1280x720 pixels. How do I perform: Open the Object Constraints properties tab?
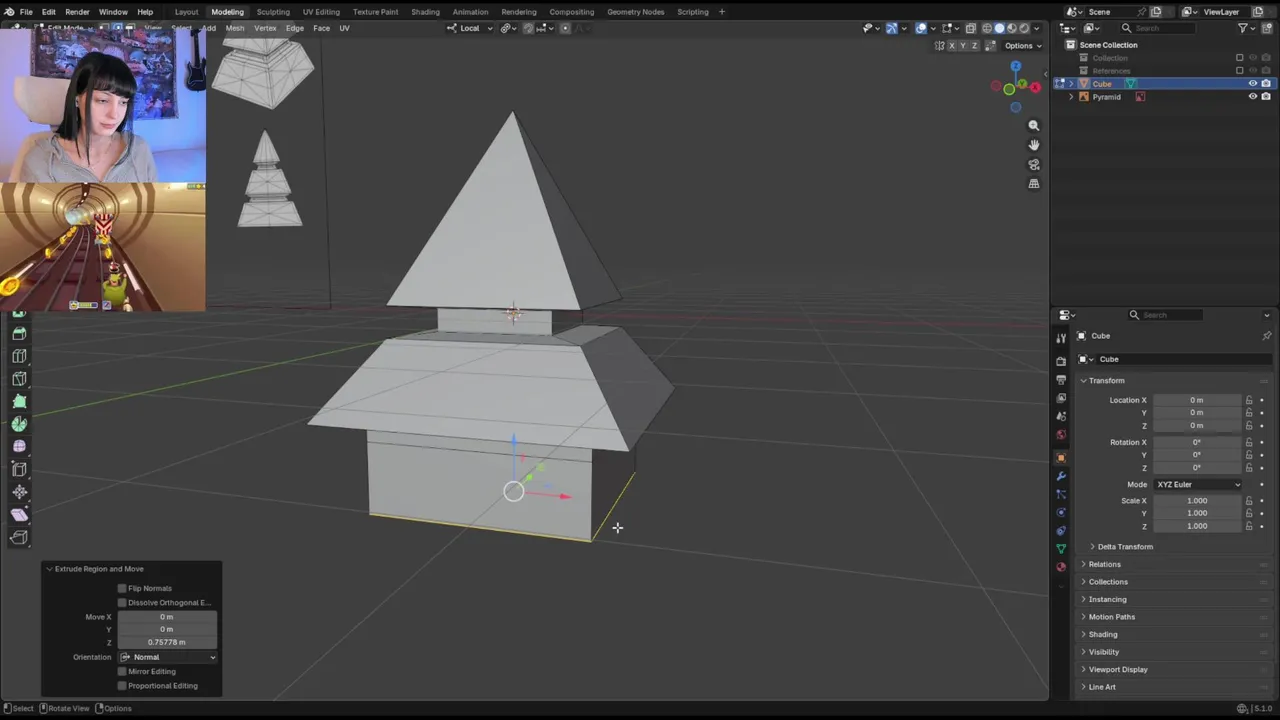(x=1061, y=530)
